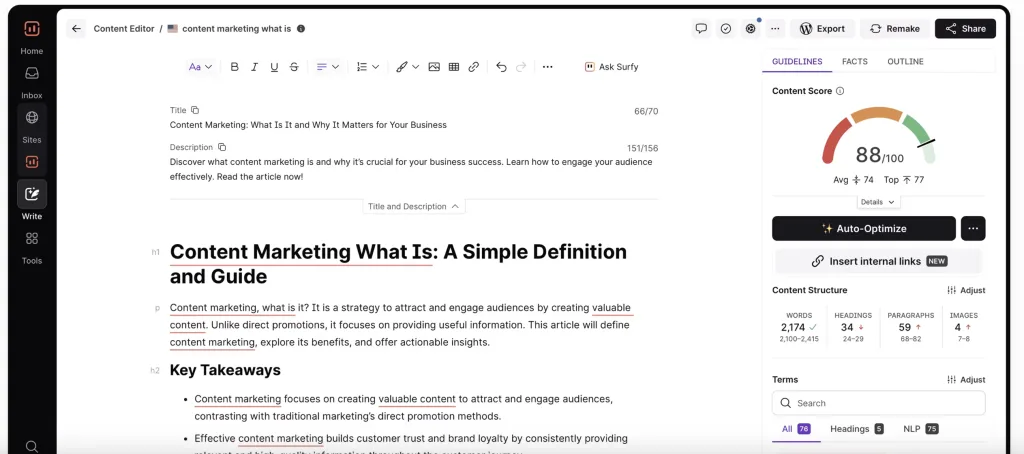Collapse the Title and Description section
This screenshot has height=454, width=1024.
(x=413, y=207)
